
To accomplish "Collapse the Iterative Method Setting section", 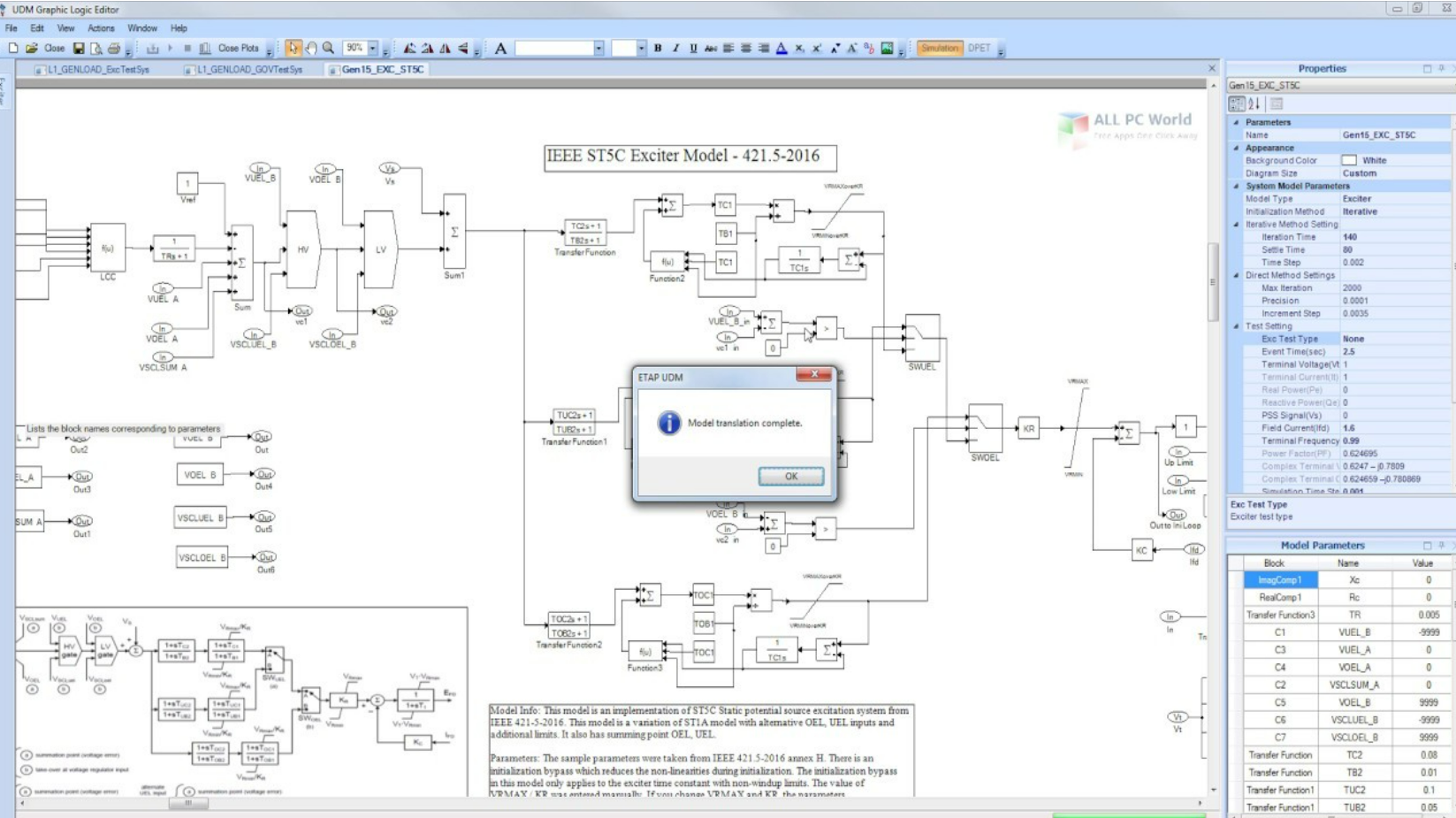I will tap(1236, 225).
